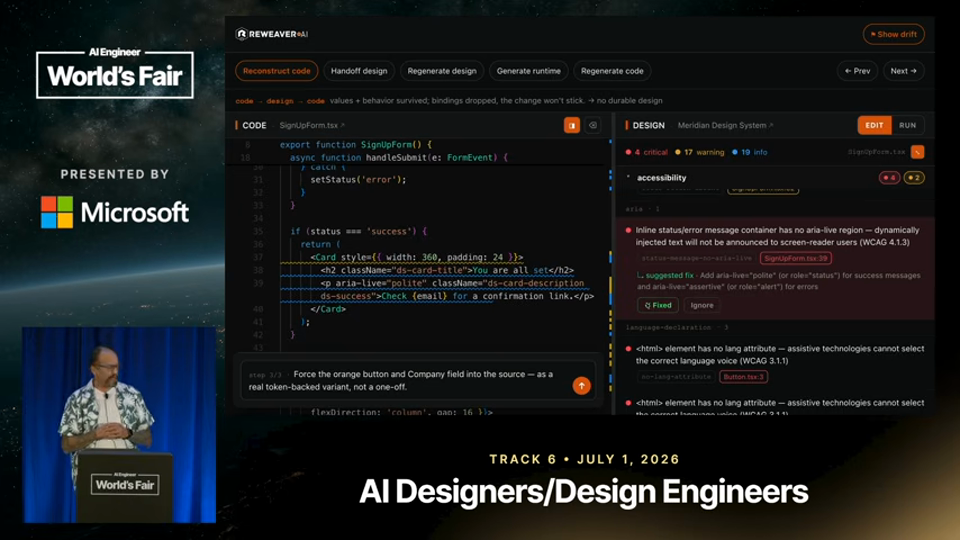Click the Reweaver AI logo
The width and height of the screenshot is (960, 540).
pos(272,34)
